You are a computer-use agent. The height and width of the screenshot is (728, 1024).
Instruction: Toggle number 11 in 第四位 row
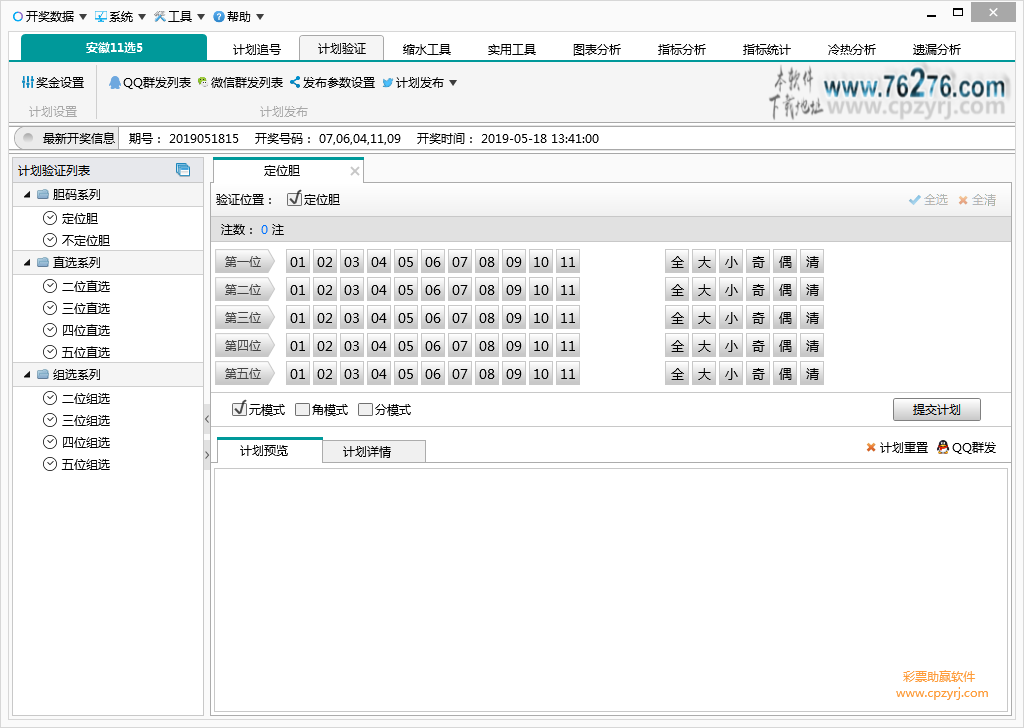tap(568, 346)
